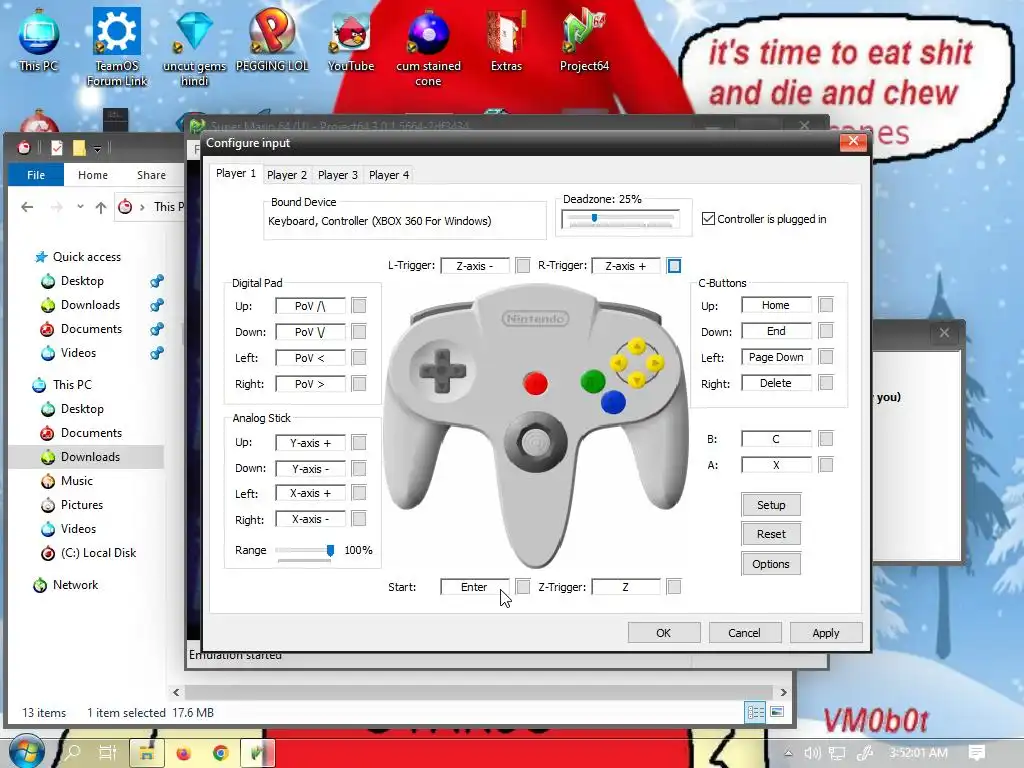The image size is (1024, 768).
Task: Click Explorer properties quick-access checkmark icon
Action: [57, 148]
